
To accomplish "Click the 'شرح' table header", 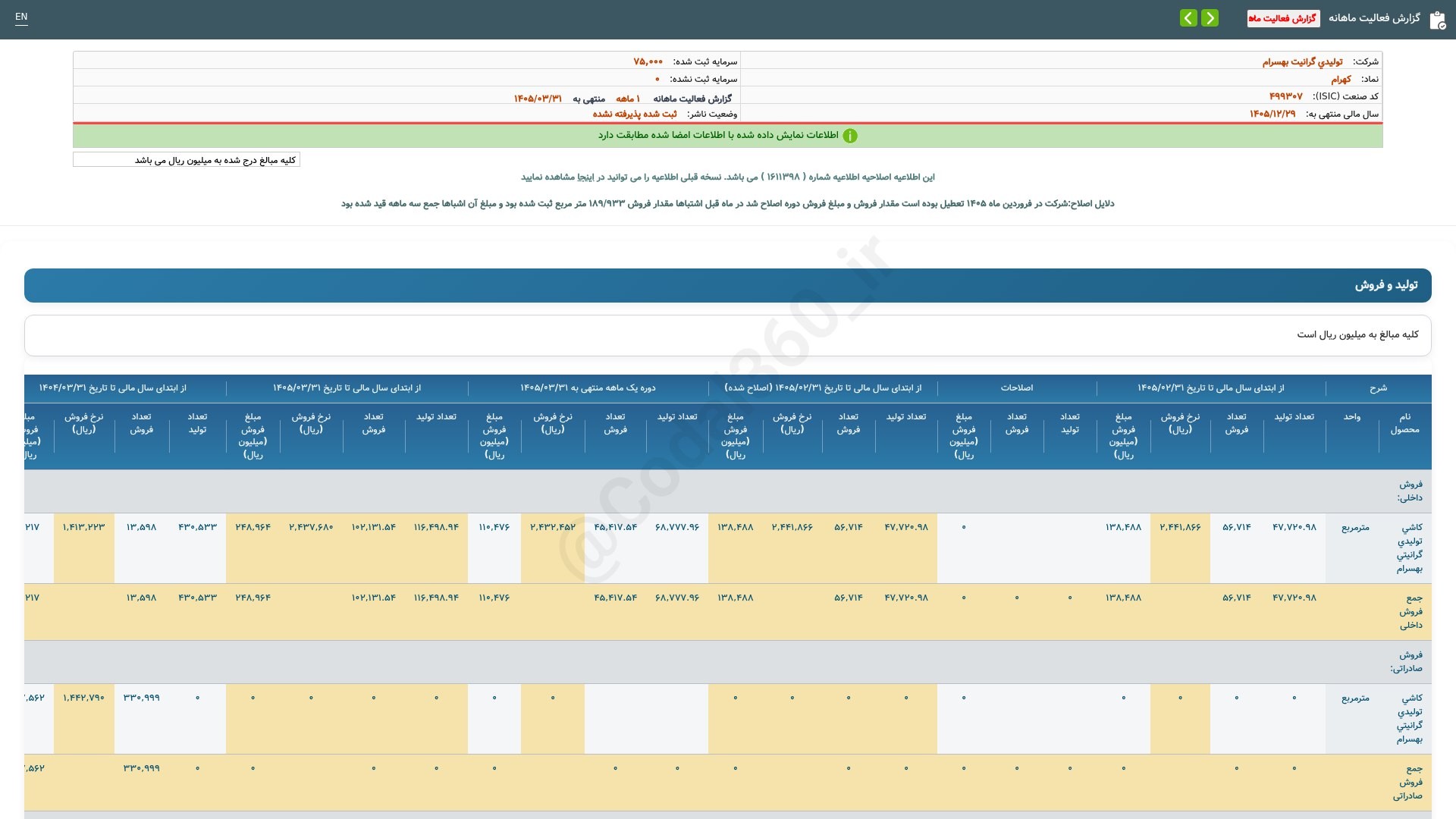I will [x=1378, y=388].
